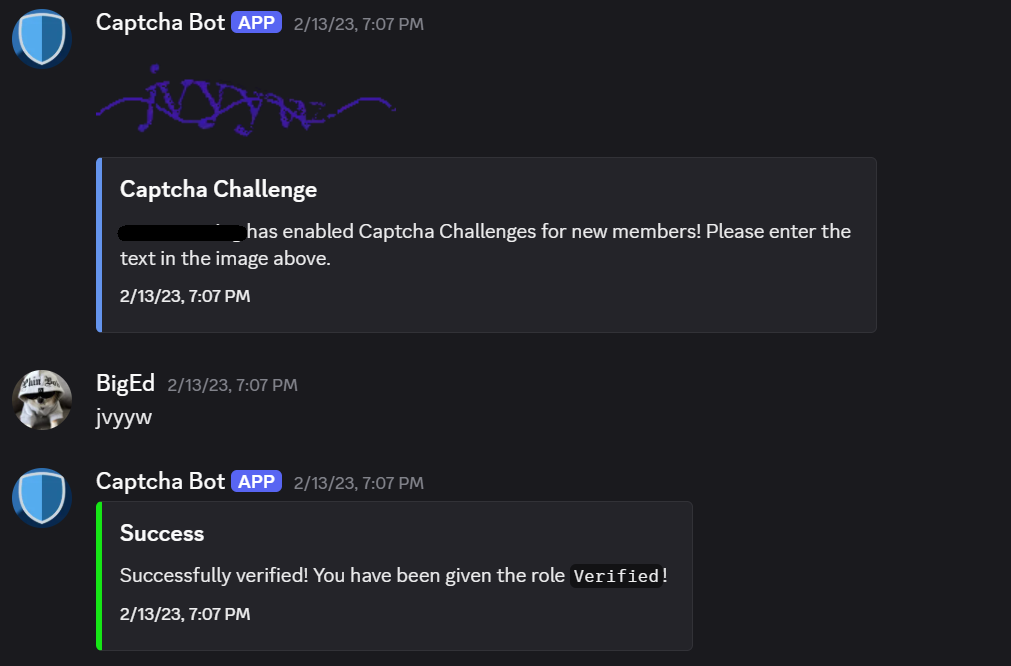Screen dimensions: 1011x666
Task: Click the timestamp next to BigEd's name
Action: (233, 385)
